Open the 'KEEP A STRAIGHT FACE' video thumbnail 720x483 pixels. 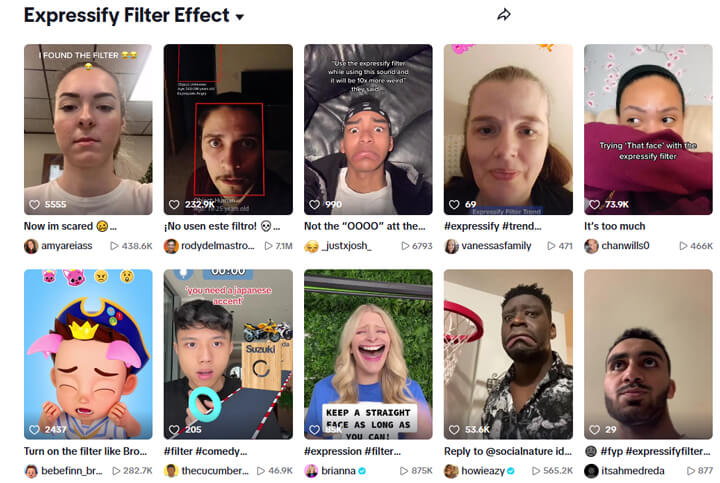click(x=368, y=354)
